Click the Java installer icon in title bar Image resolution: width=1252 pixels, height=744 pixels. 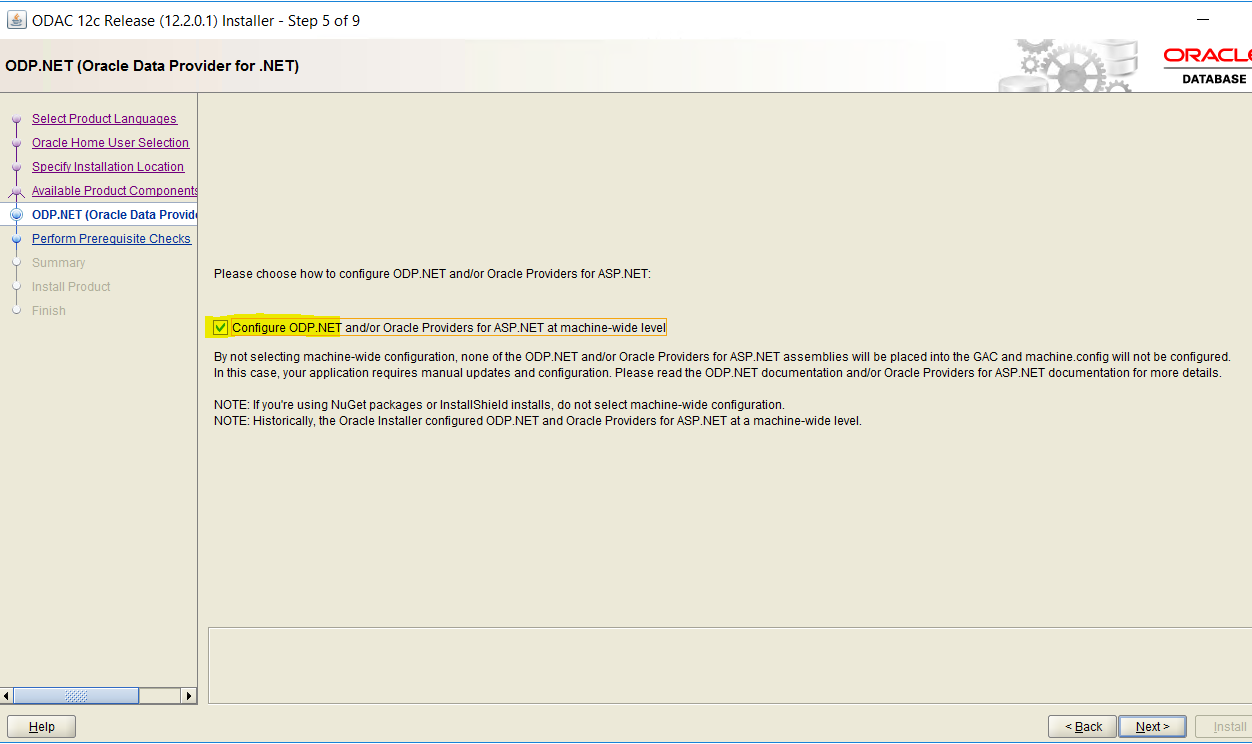coord(17,20)
